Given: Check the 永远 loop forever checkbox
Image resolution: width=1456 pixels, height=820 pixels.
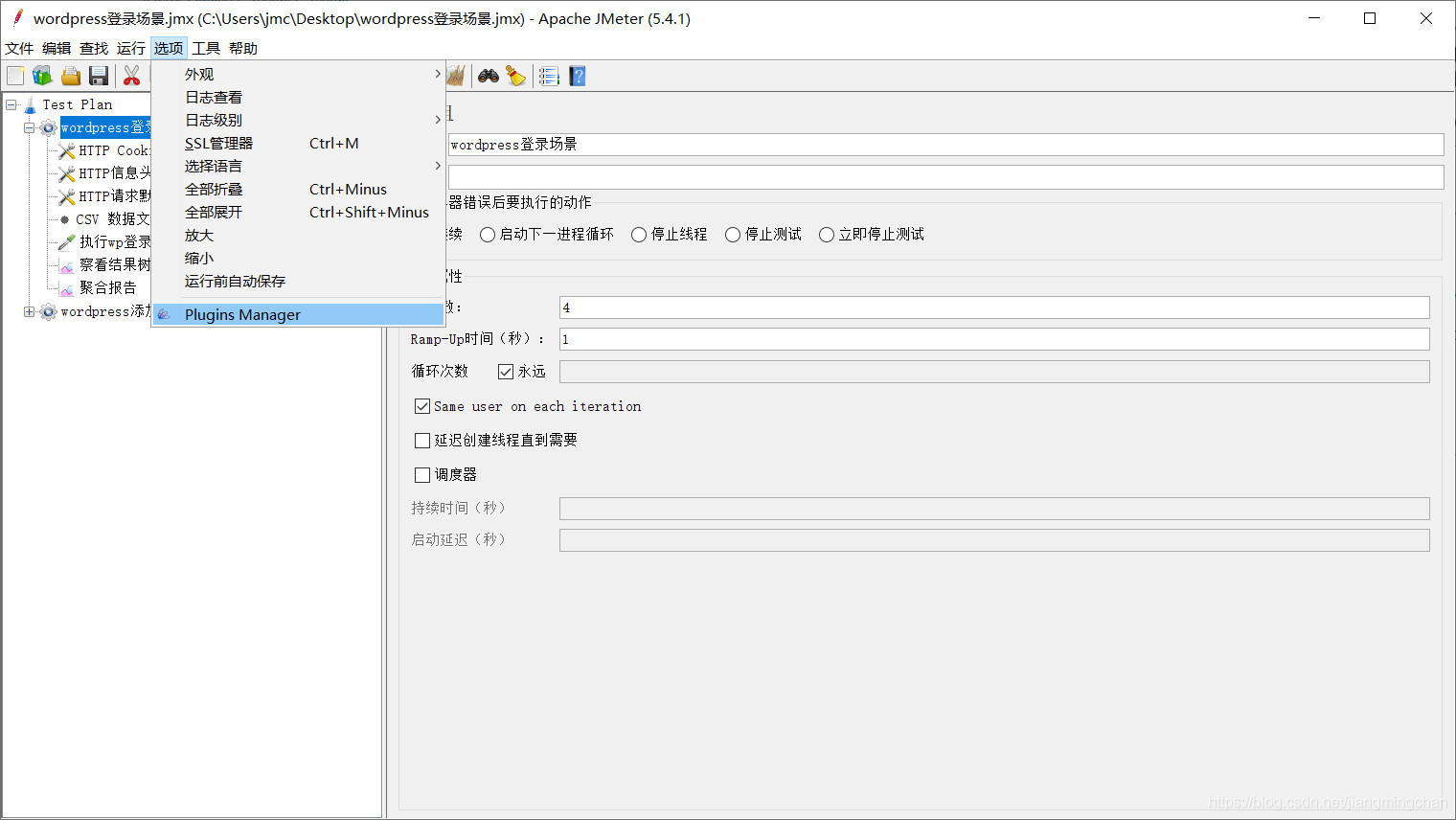Looking at the screenshot, I should [x=506, y=372].
